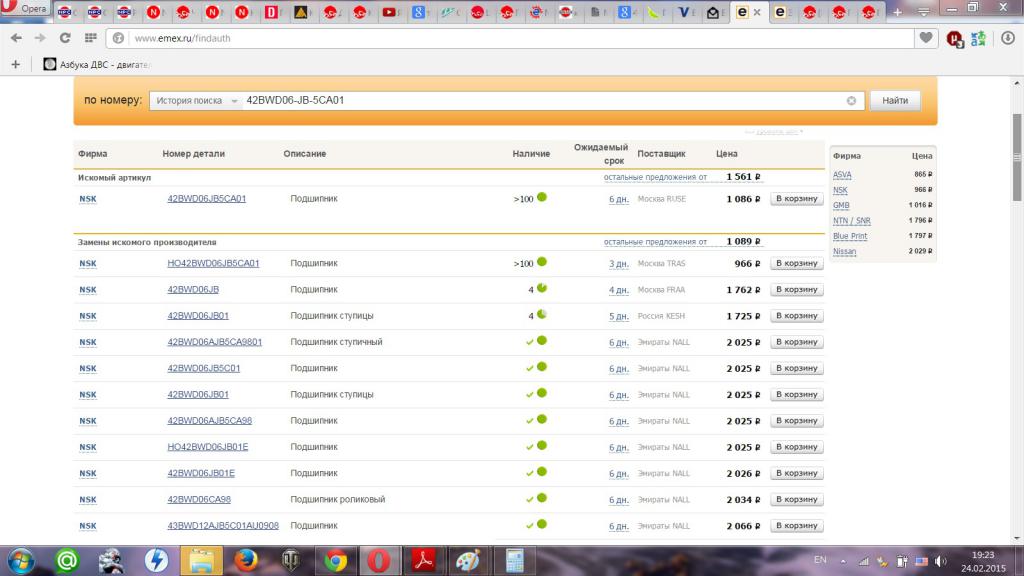Image resolution: width=1024 pixels, height=576 pixels.
Task: Open Opera menu button
Action: point(25,8)
